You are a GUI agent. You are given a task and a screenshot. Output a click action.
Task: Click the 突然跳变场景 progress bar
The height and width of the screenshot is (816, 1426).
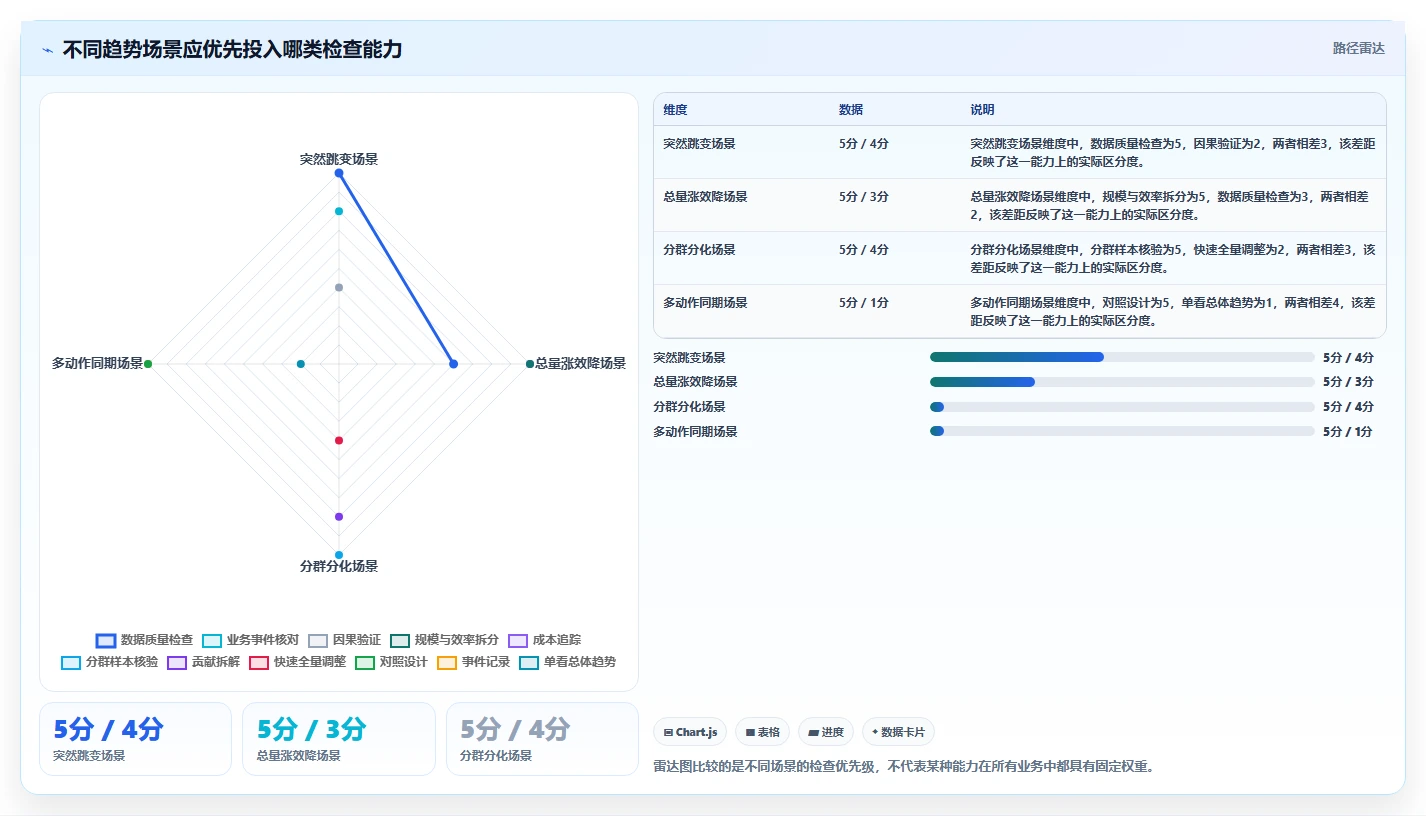point(1122,357)
